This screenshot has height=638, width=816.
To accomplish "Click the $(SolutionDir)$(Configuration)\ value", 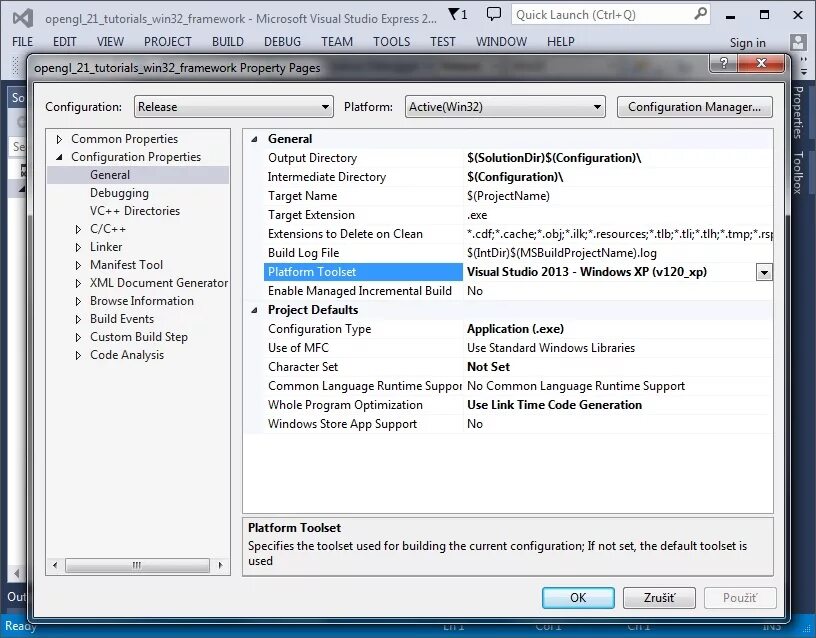I will (554, 158).
